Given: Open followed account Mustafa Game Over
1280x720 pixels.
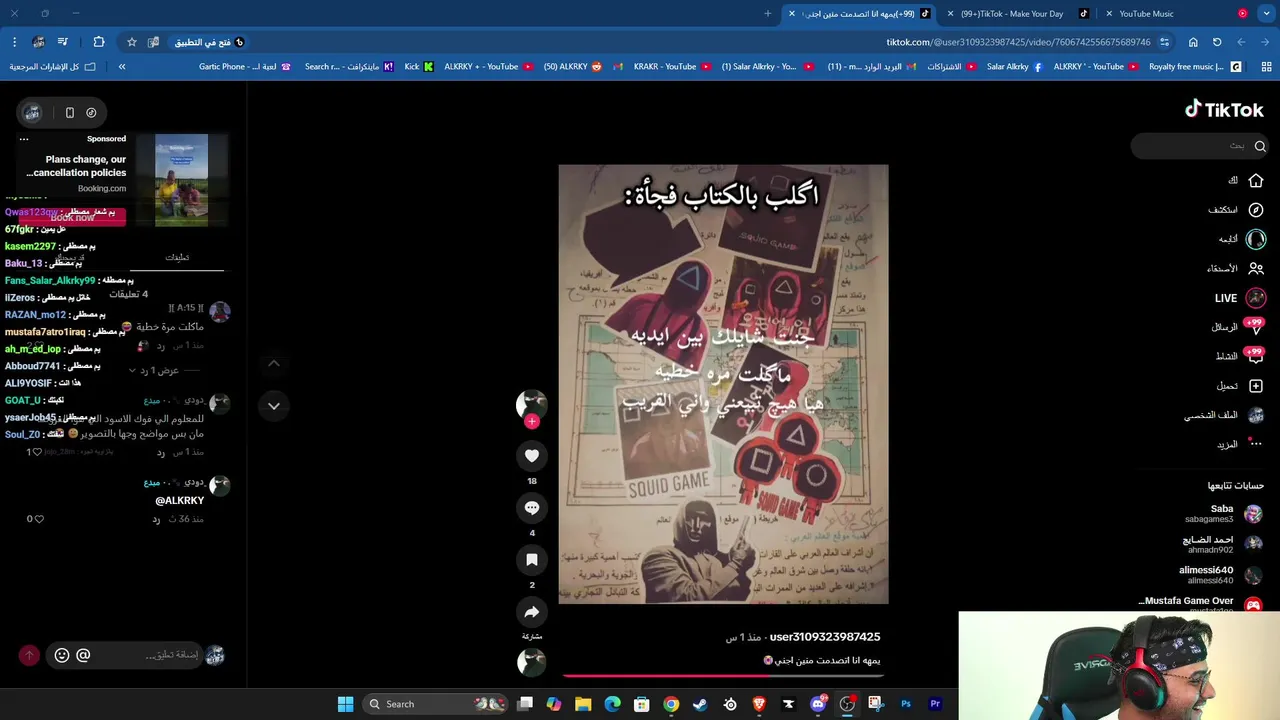Looking at the screenshot, I should (1200, 604).
